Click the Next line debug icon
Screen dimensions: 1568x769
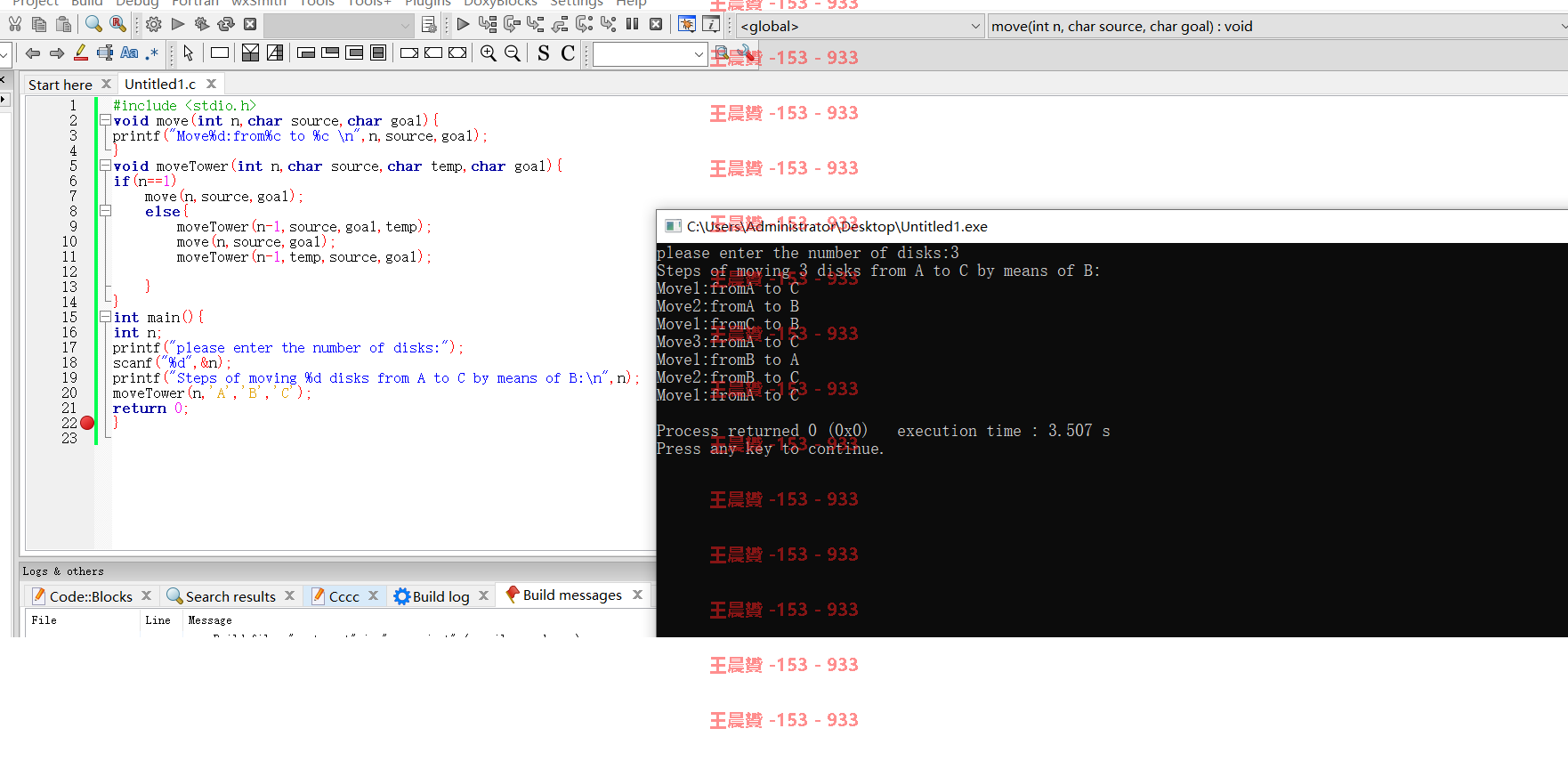click(512, 24)
